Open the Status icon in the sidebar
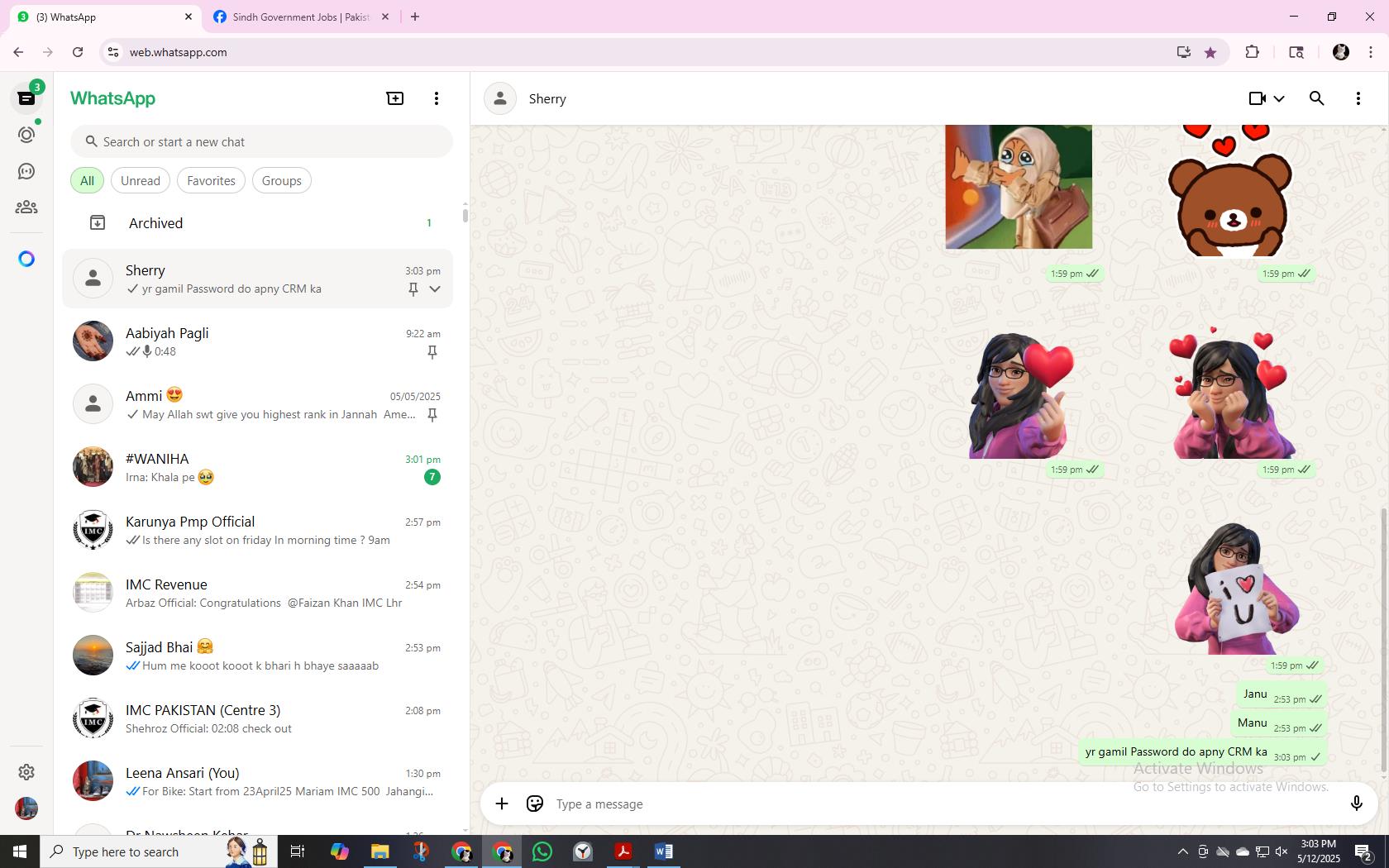This screenshot has height=868, width=1389. [x=26, y=135]
